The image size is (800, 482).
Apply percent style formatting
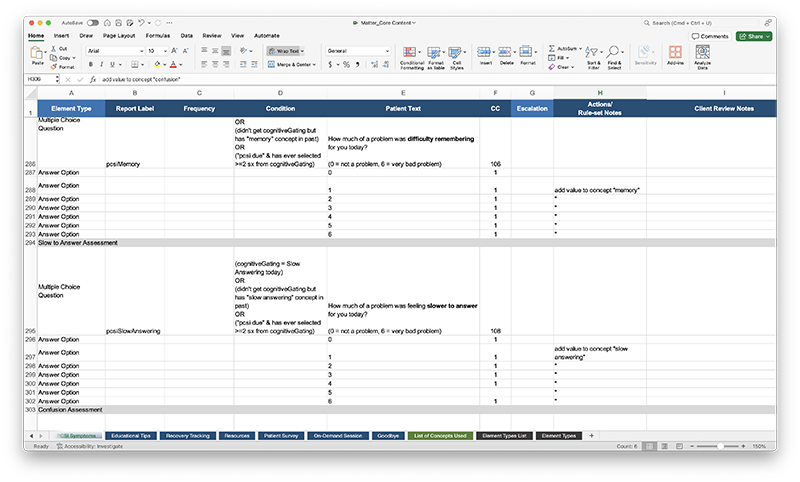(346, 65)
